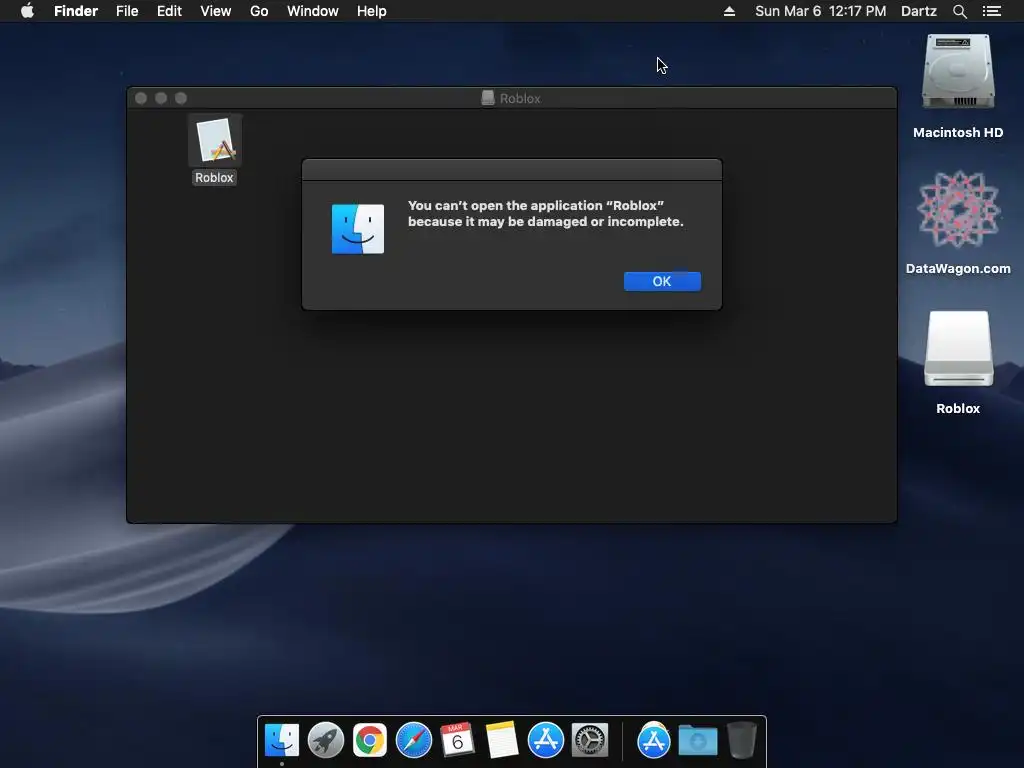
Task: Click the Roblox label under the app icon
Action: point(214,178)
